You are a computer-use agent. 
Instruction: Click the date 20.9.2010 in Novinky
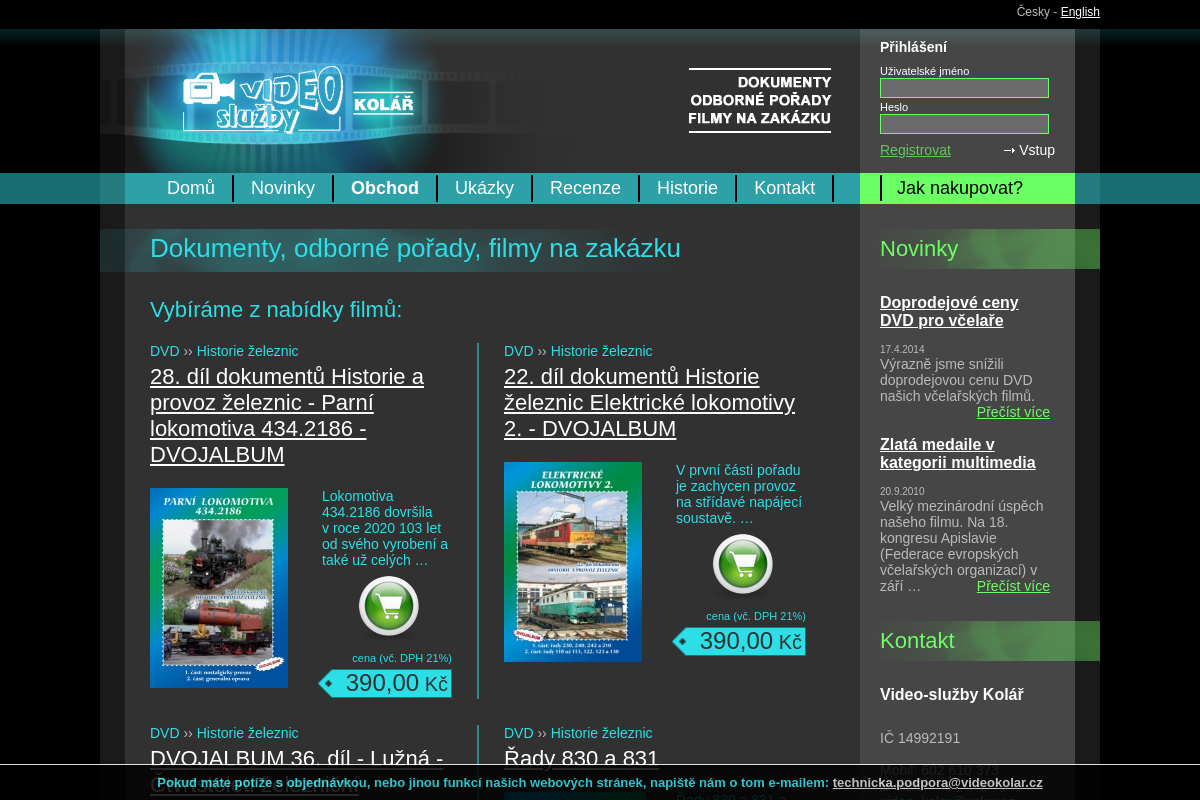point(902,492)
